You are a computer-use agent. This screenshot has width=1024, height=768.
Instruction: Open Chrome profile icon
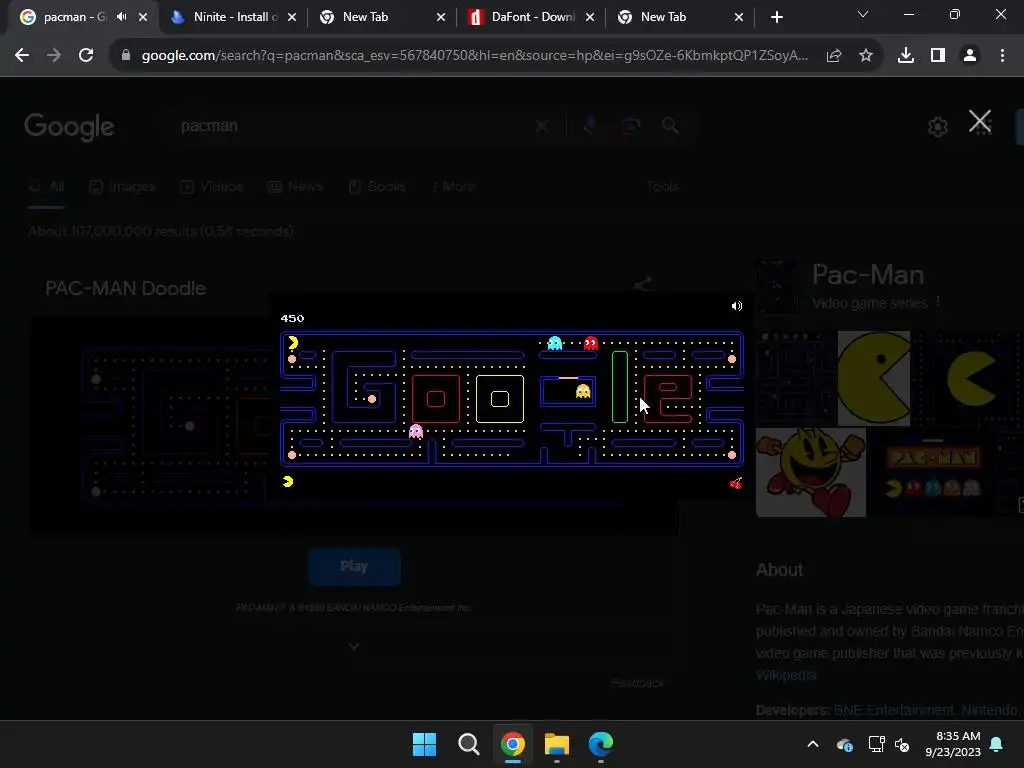click(970, 56)
